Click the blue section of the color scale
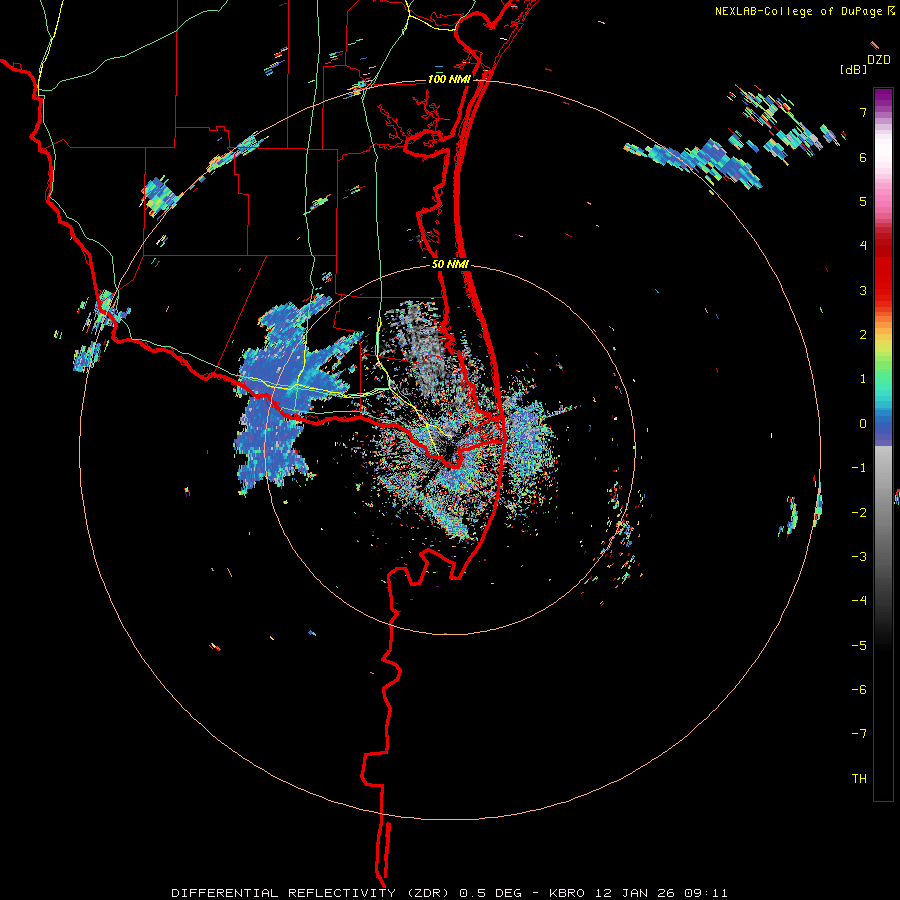The image size is (900, 900). (883, 428)
